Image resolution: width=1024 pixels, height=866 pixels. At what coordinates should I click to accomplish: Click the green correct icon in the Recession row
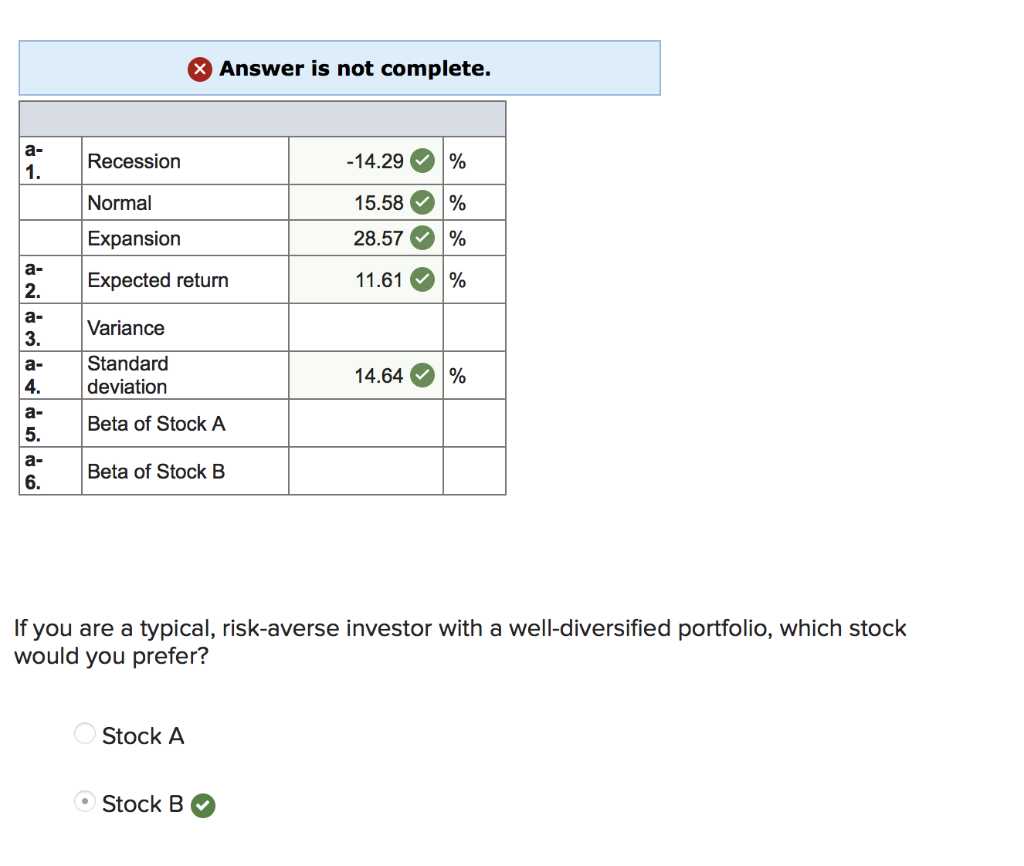point(421,160)
